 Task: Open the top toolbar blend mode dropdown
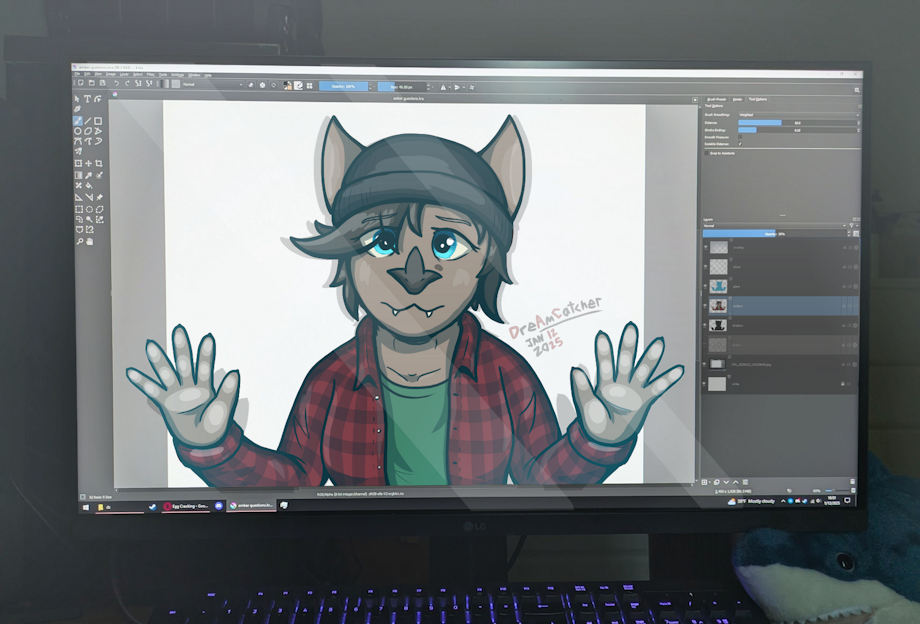pyautogui.click(x=212, y=84)
